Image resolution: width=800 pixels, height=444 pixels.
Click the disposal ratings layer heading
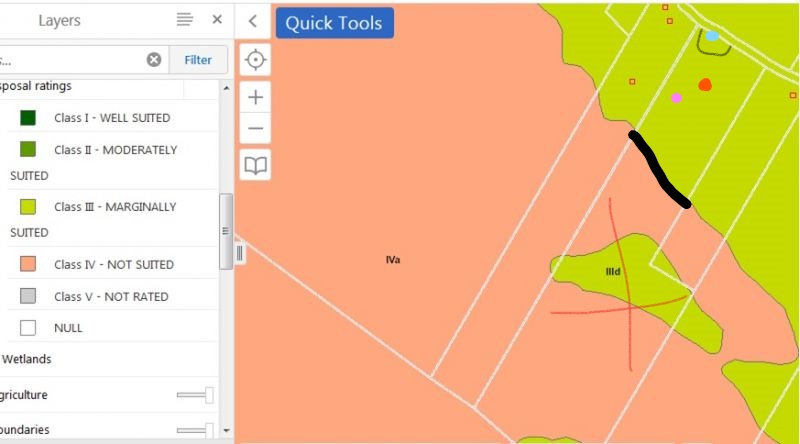tap(36, 86)
